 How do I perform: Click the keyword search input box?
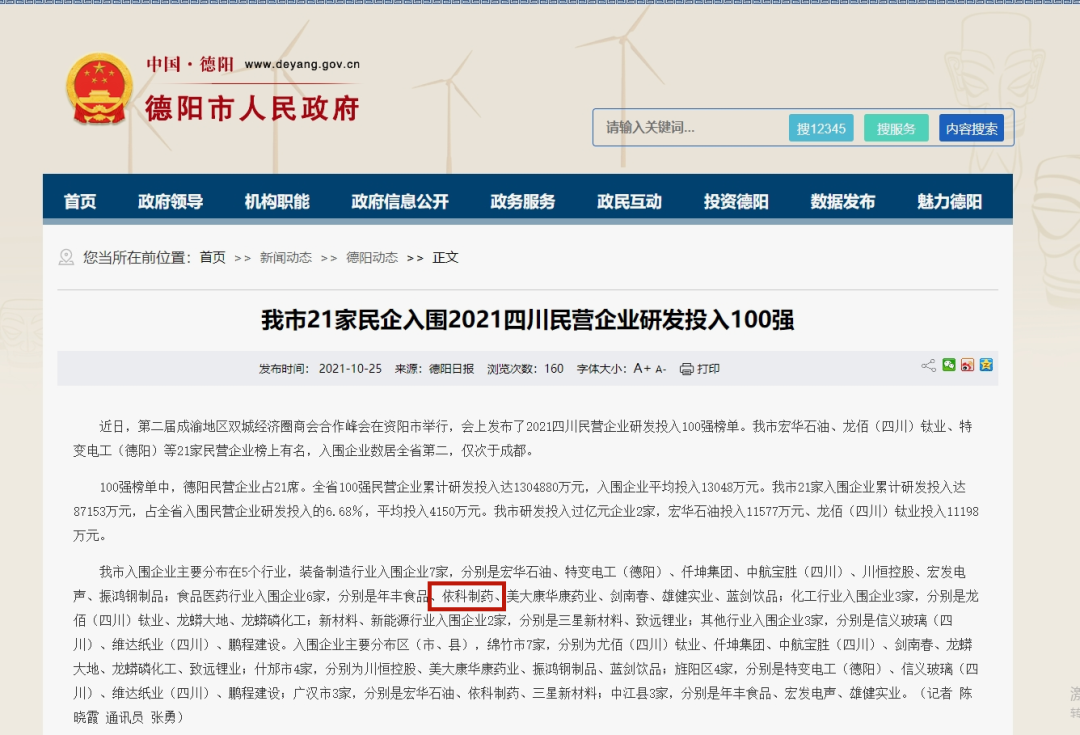[x=690, y=128]
